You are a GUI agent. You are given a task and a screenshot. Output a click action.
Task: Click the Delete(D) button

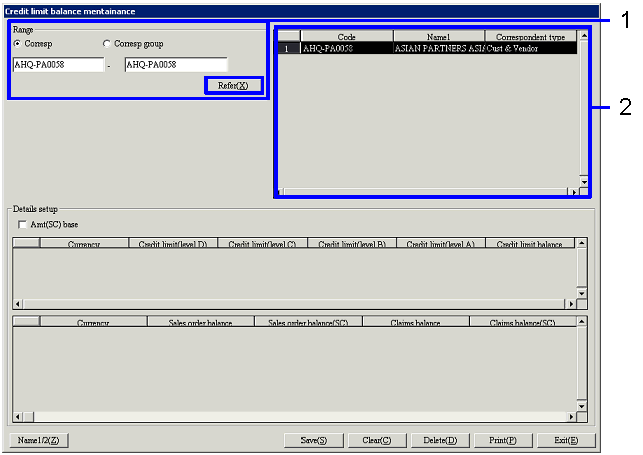440,440
